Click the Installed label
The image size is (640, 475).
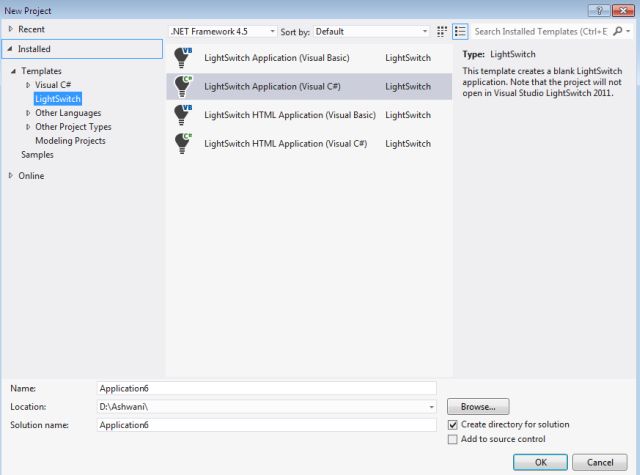[x=34, y=49]
